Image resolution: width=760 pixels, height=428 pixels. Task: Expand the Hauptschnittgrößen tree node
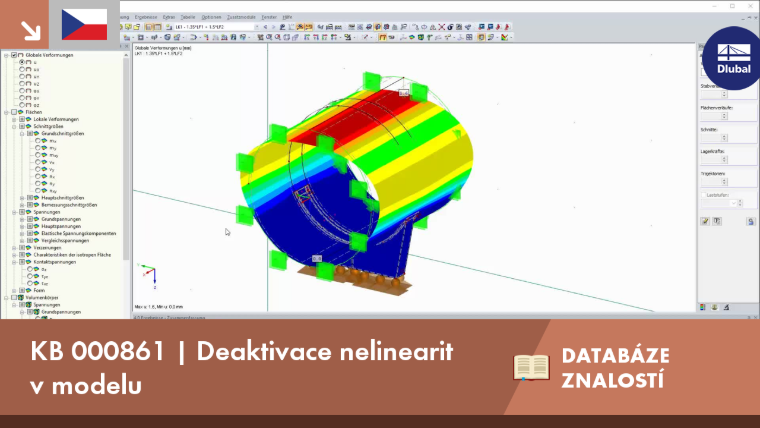[x=22, y=198]
